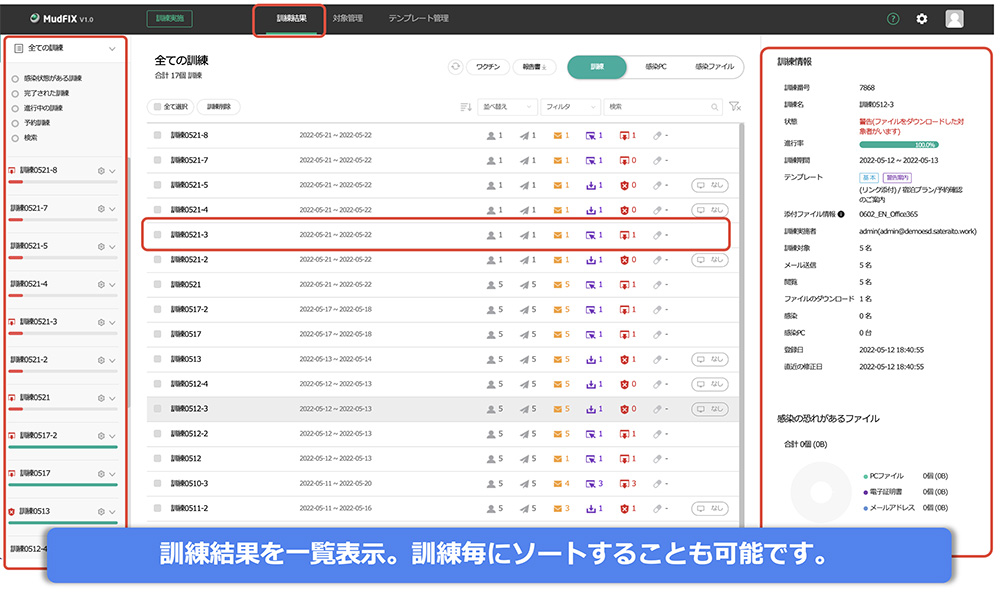Viewport: 1000px width, 598px height.
Task: Click the red shield icon in 訓練0521-2 row
Action: coord(624,260)
